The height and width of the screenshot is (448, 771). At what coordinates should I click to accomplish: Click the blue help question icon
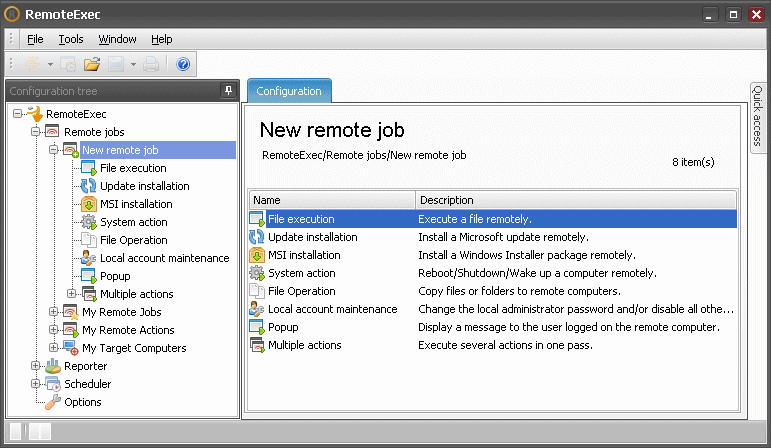[x=183, y=64]
